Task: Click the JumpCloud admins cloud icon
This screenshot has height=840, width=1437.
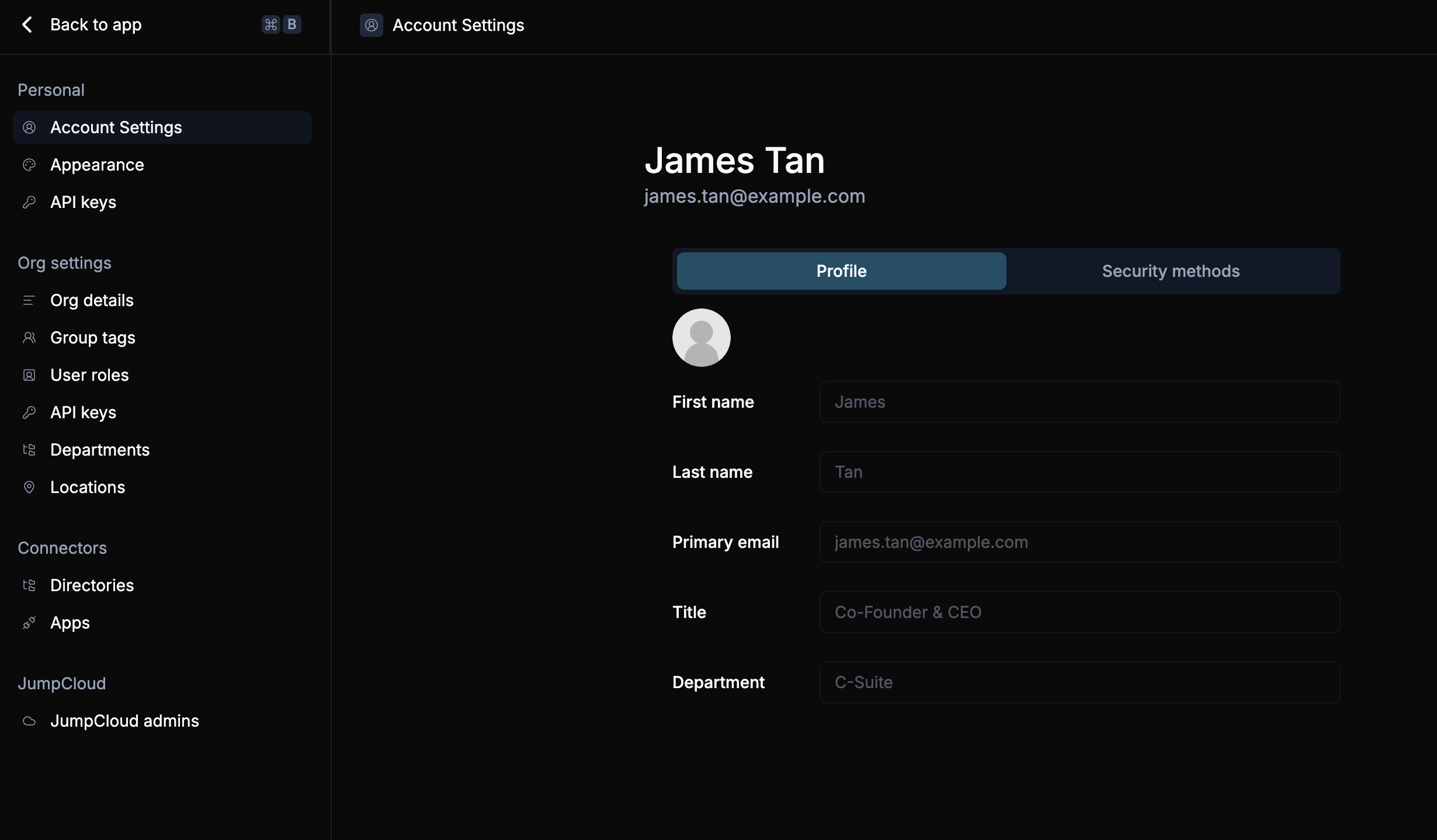Action: [29, 721]
